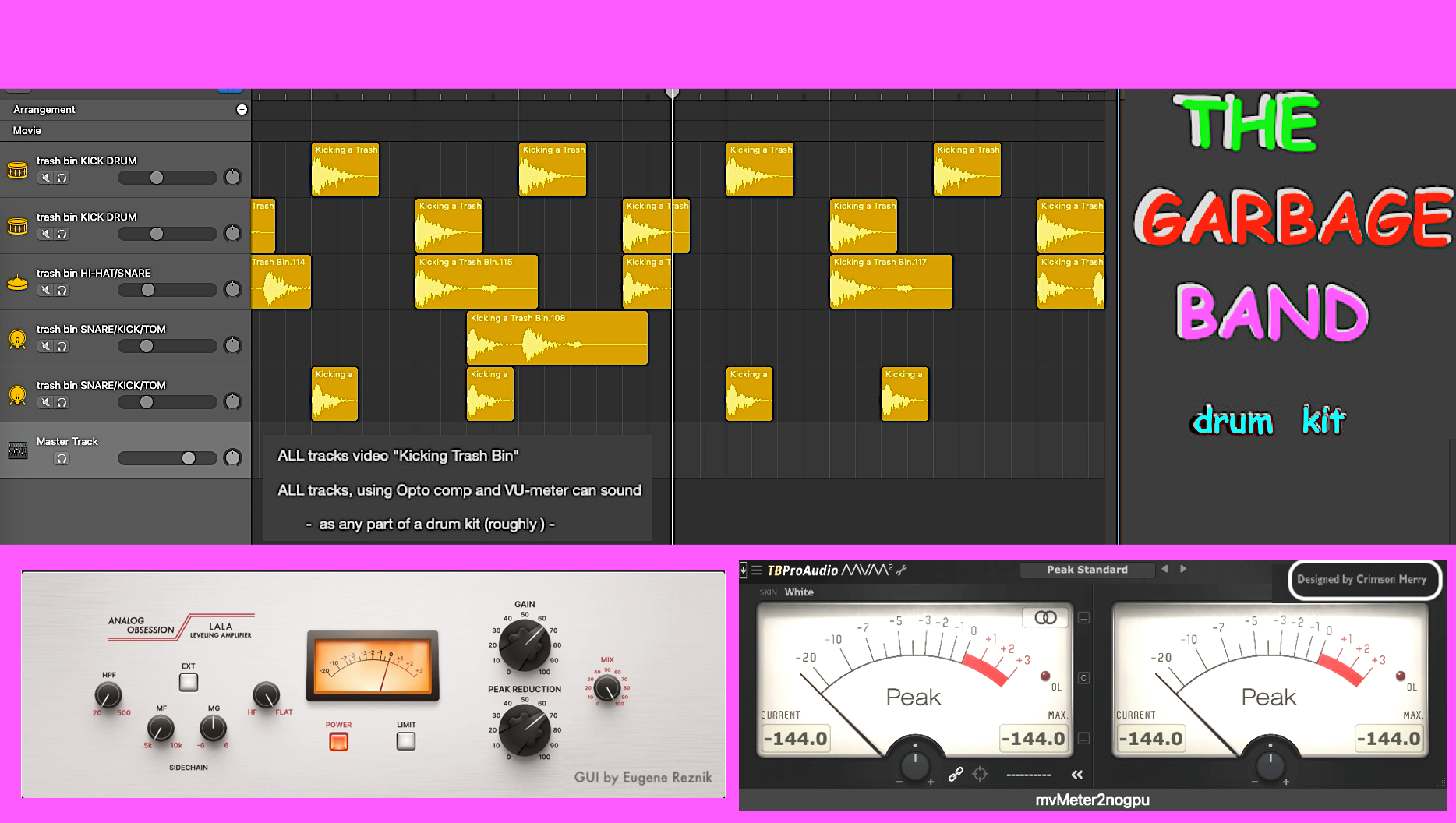Toggle the LALA POWER button
This screenshot has width=1456, height=823.
click(338, 741)
